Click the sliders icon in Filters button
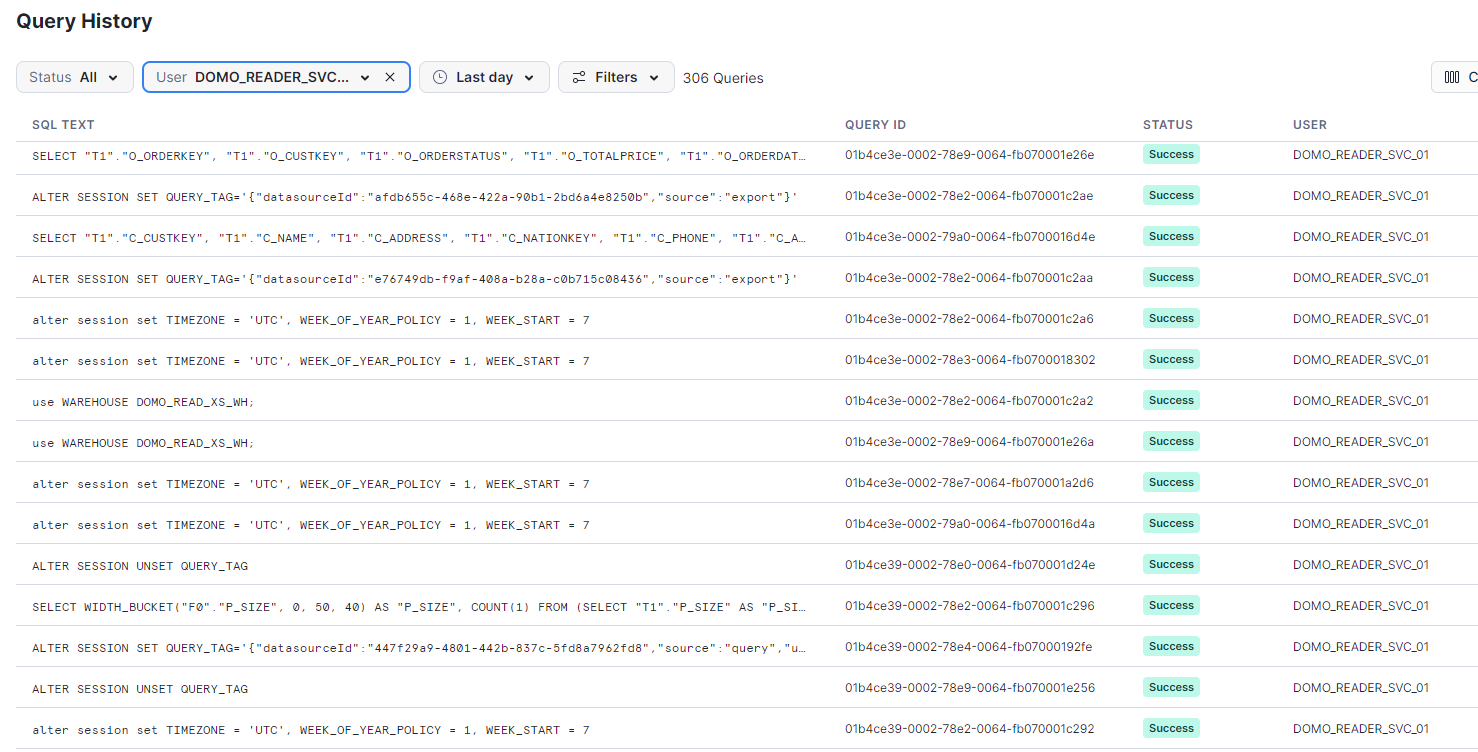This screenshot has width=1478, height=752. tap(579, 77)
